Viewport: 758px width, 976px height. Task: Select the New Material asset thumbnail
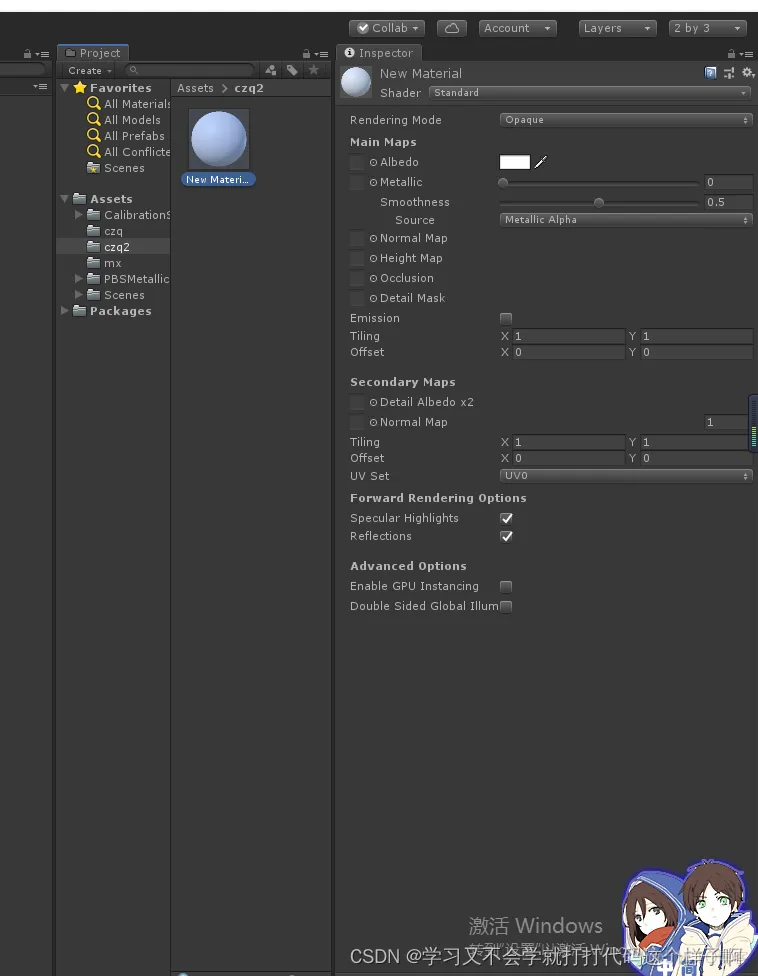click(x=218, y=139)
